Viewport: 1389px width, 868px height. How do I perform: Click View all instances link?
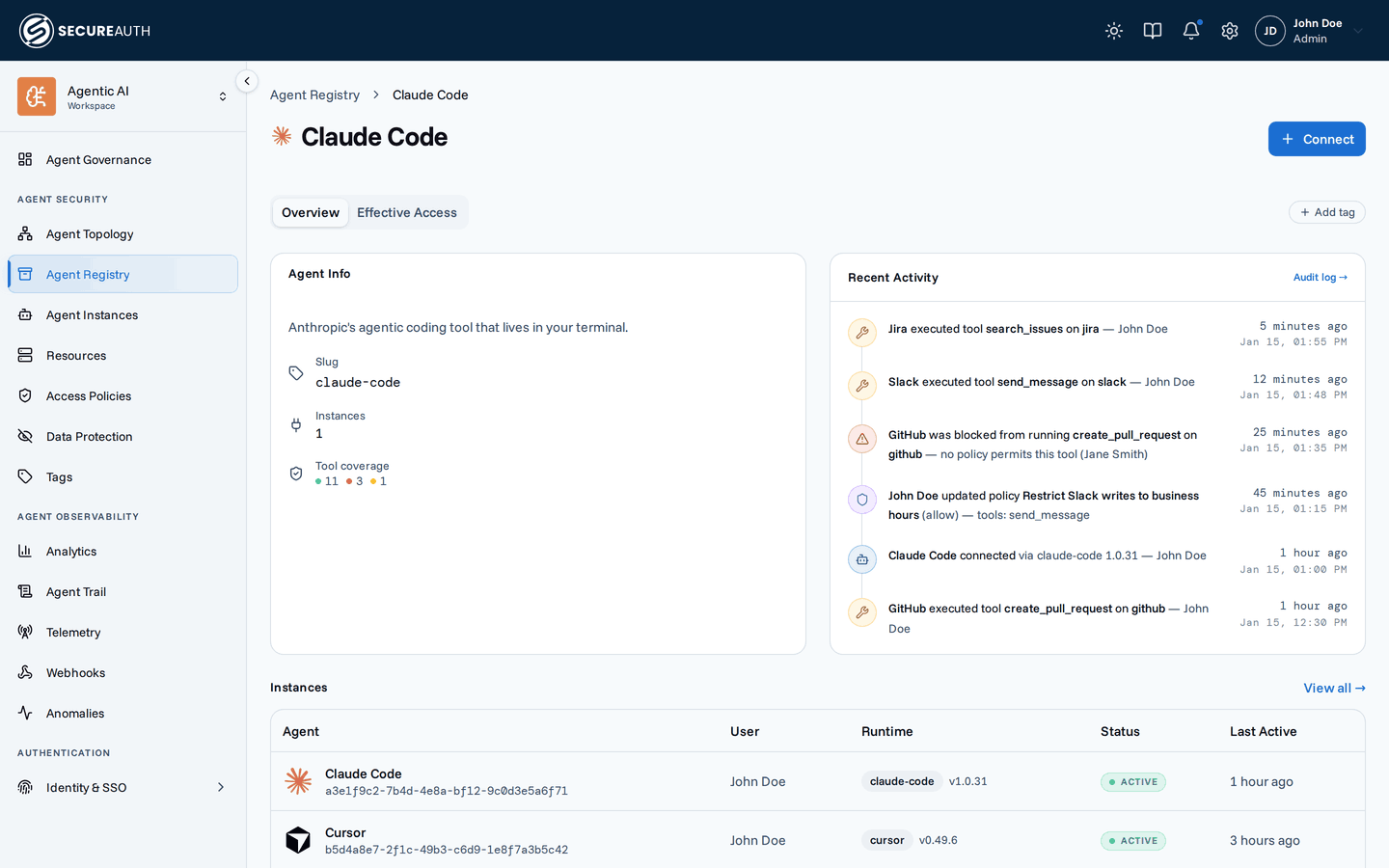tap(1334, 688)
